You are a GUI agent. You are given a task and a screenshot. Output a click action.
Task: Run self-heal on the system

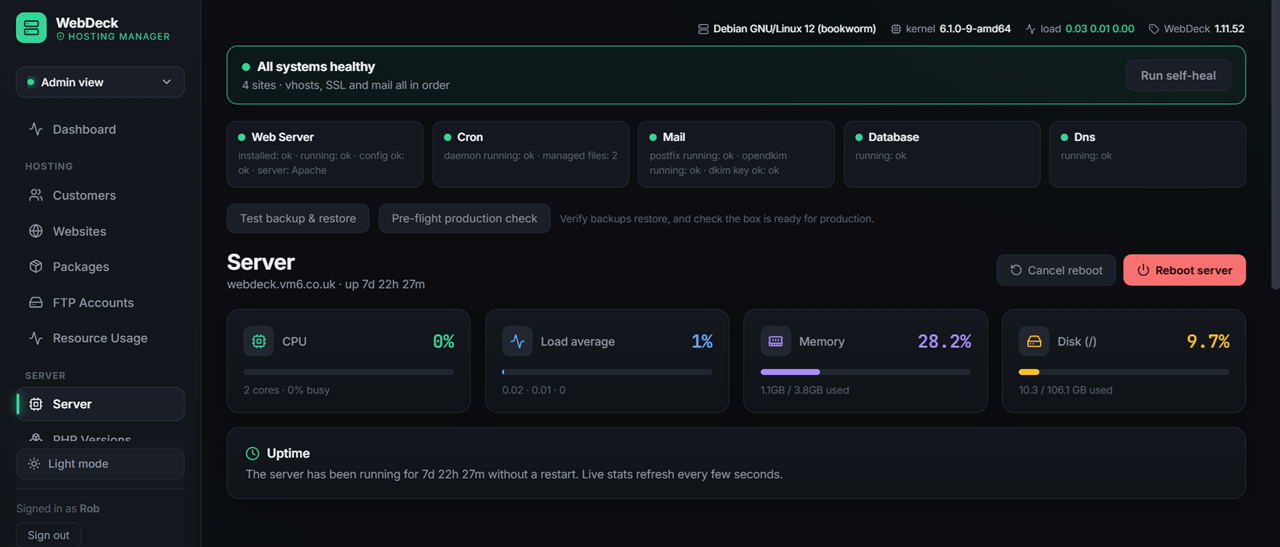tap(1178, 75)
